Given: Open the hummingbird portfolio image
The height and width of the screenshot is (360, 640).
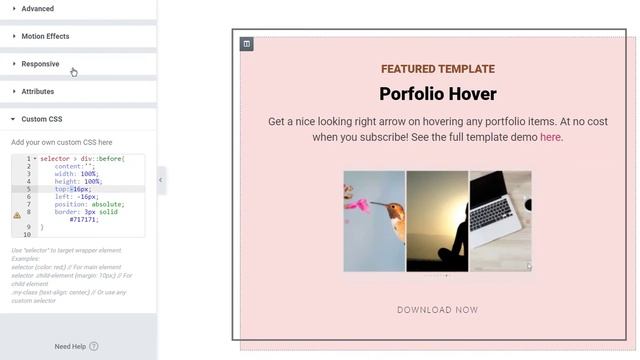Looking at the screenshot, I should tap(374, 221).
